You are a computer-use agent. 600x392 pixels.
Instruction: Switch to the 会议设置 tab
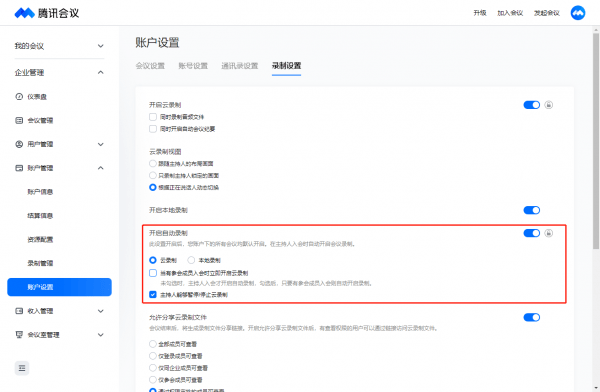click(x=150, y=66)
